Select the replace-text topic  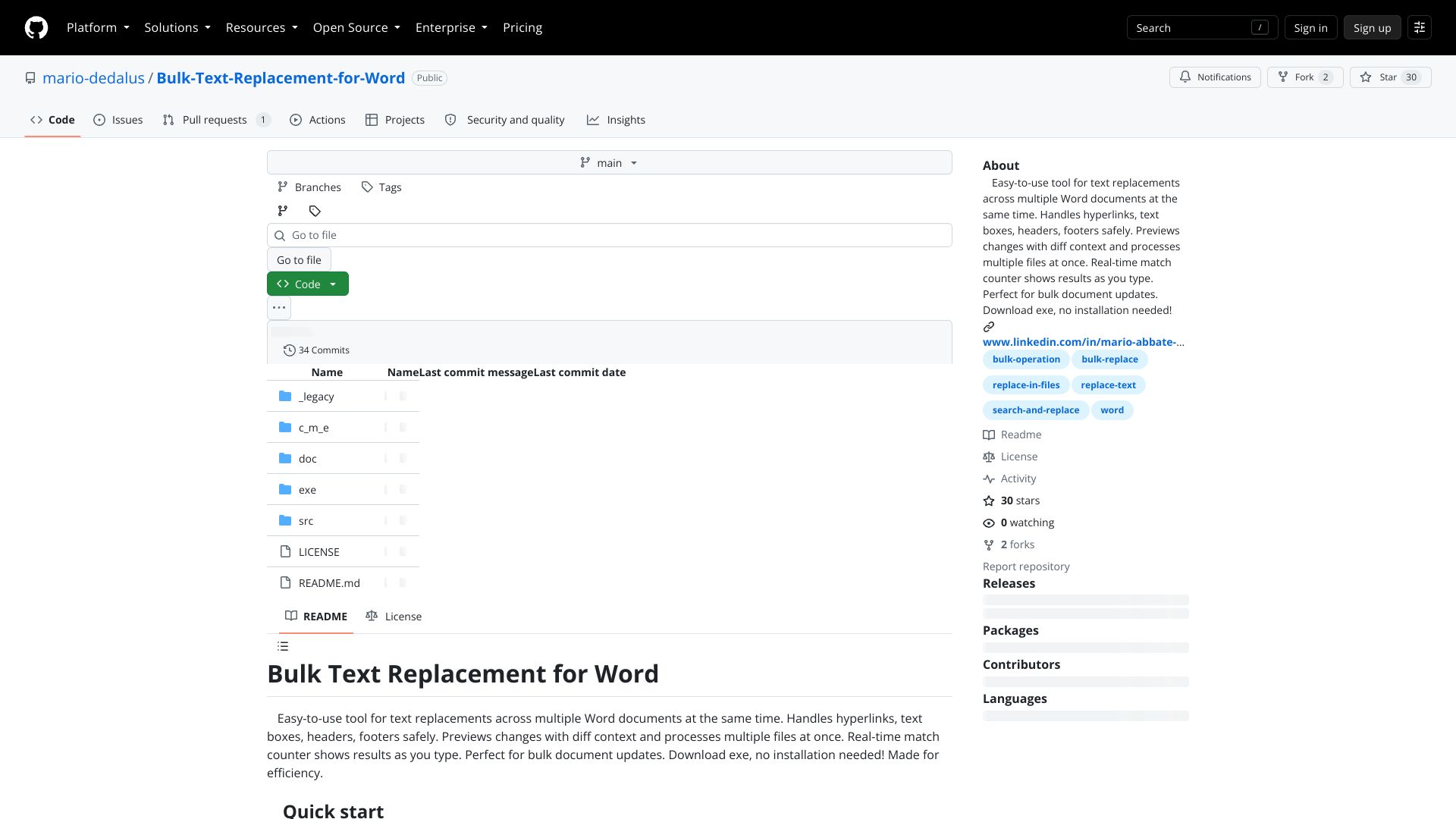coord(1108,385)
